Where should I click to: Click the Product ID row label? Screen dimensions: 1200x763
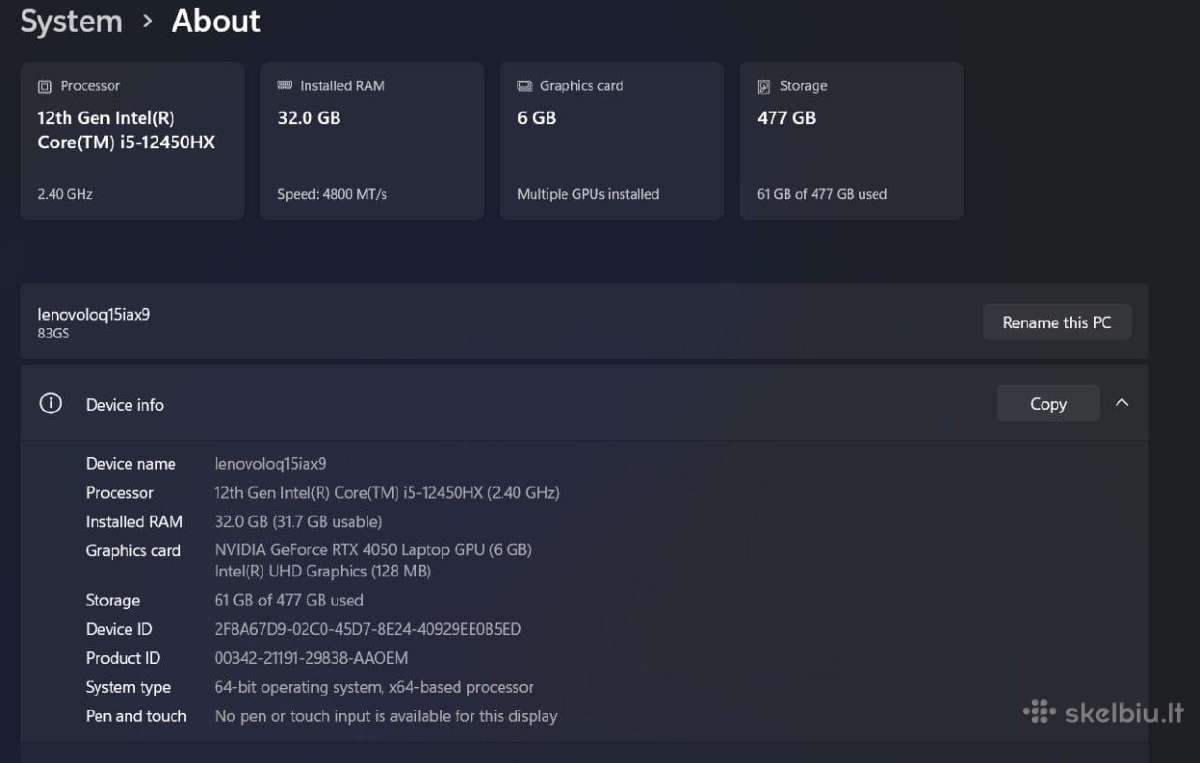tap(123, 658)
